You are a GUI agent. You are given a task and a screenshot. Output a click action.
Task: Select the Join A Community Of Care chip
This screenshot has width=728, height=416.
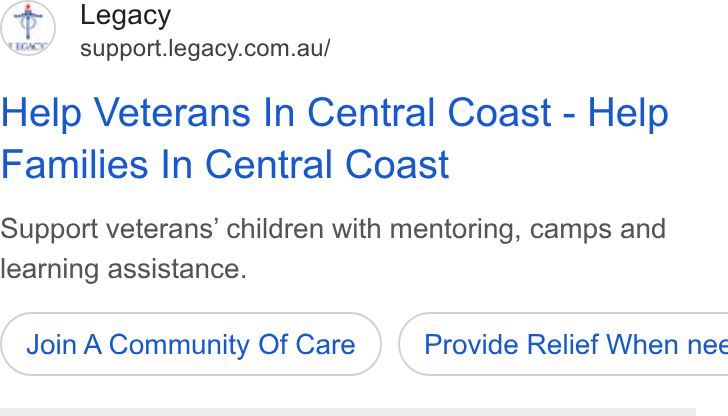191,344
